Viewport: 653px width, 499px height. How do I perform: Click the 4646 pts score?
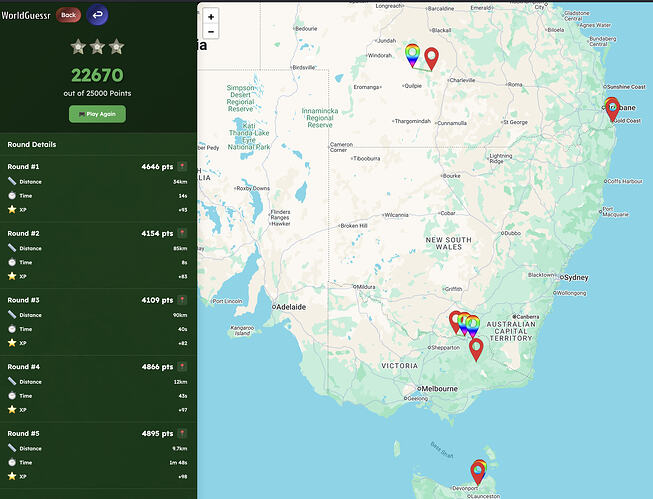pyautogui.click(x=157, y=167)
